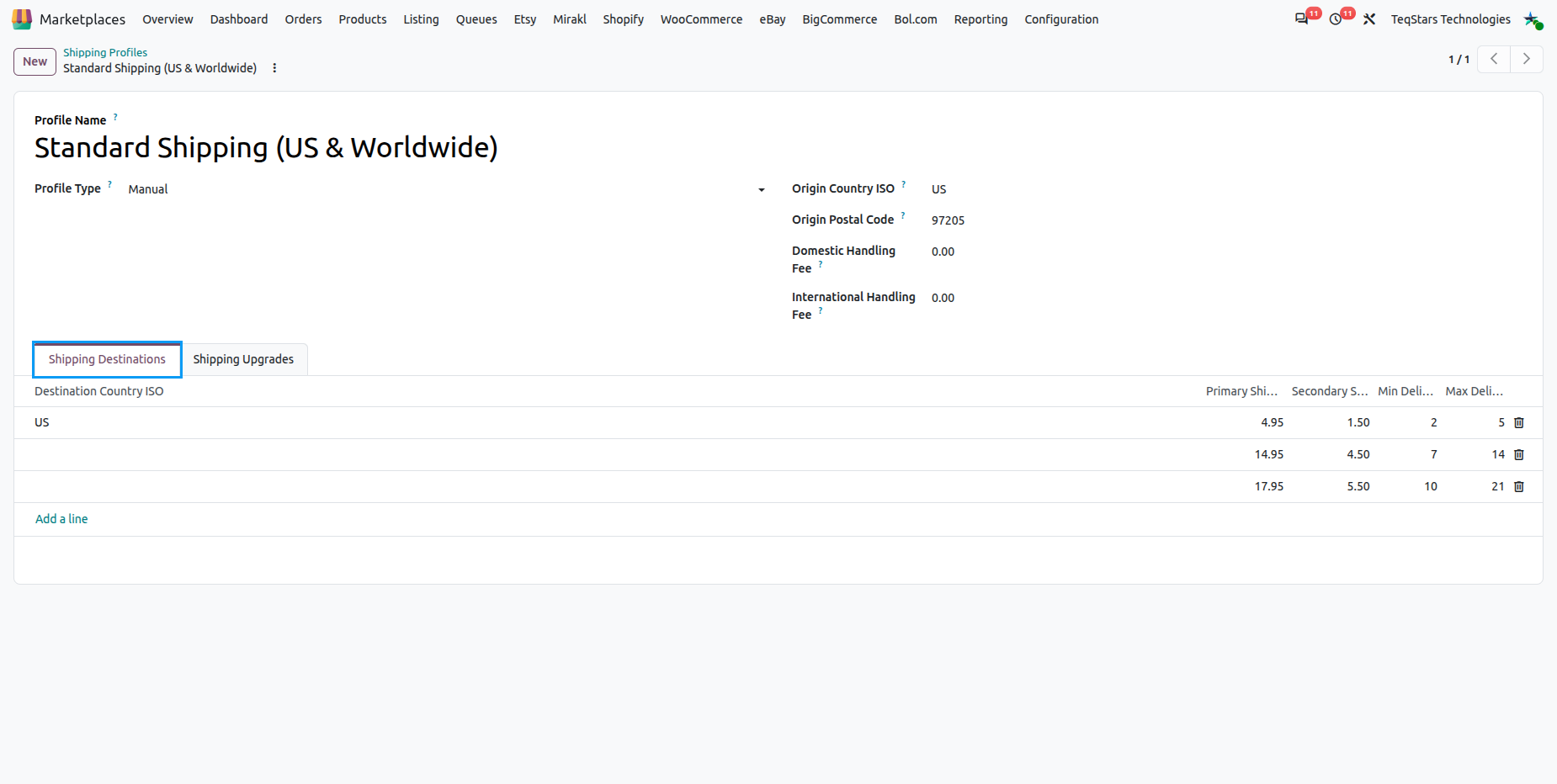This screenshot has height=784, width=1557.
Task: Go to the previous record arrow
Action: [x=1494, y=59]
